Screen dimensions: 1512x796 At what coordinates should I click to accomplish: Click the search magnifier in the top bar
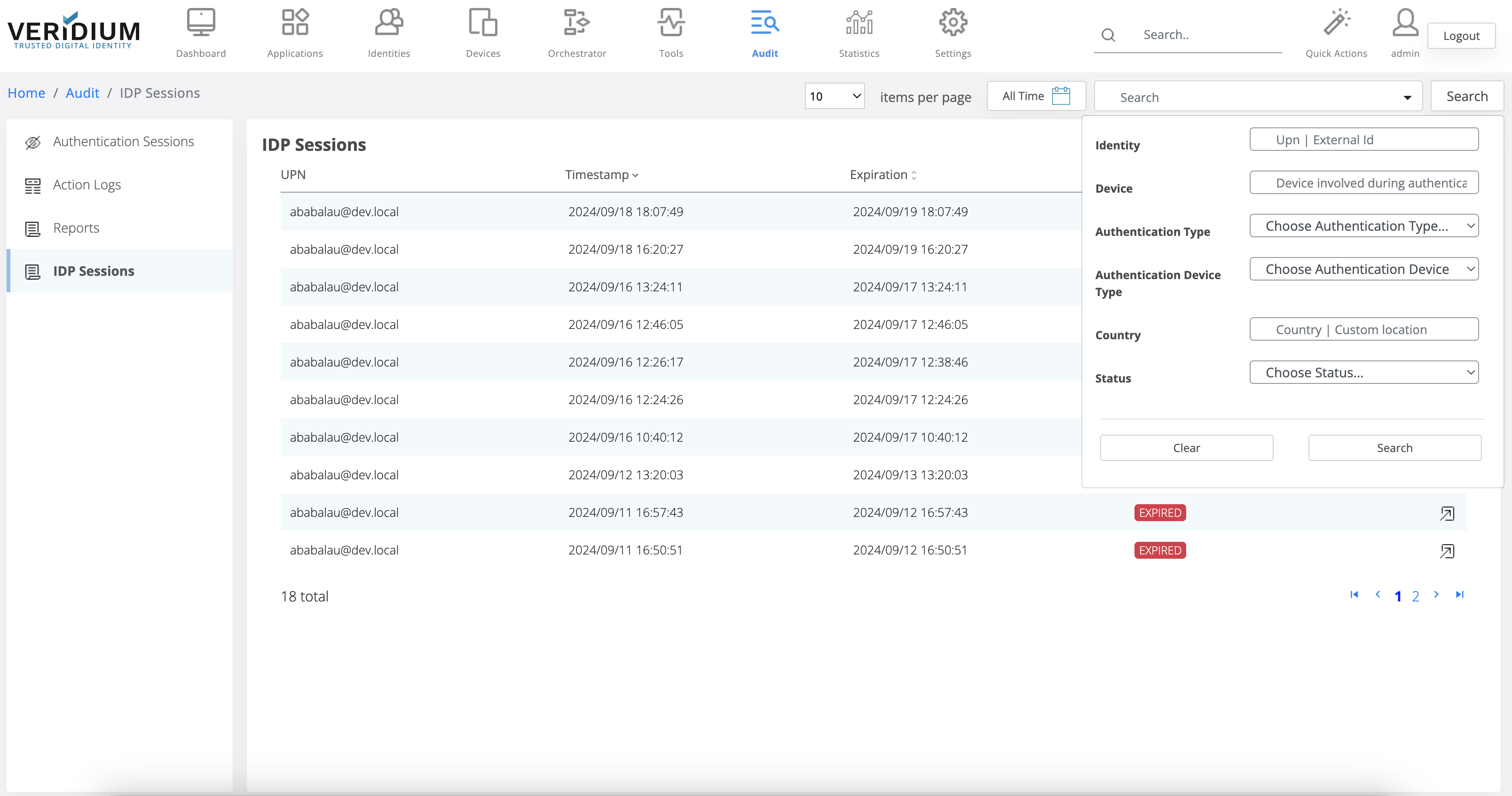coord(1108,35)
